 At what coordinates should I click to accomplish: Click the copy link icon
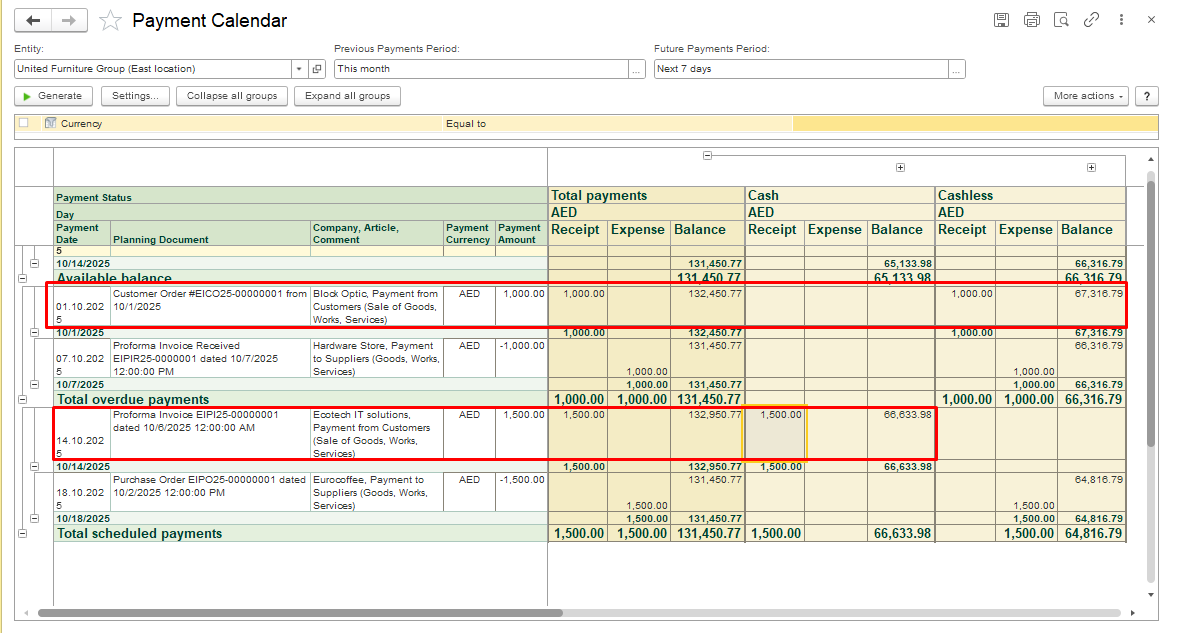(1091, 20)
